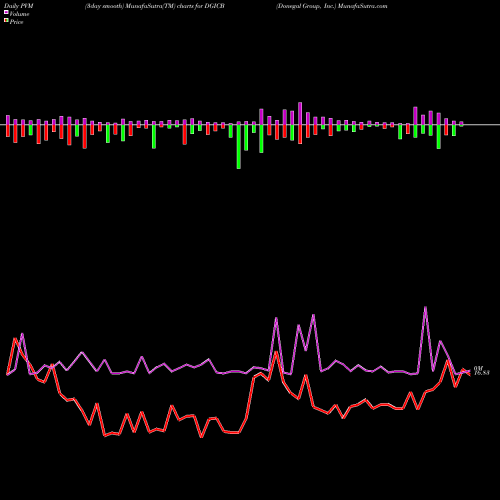500x500 pixels.
Task: Select the 'Volume' legend label
Action: [19, 14]
